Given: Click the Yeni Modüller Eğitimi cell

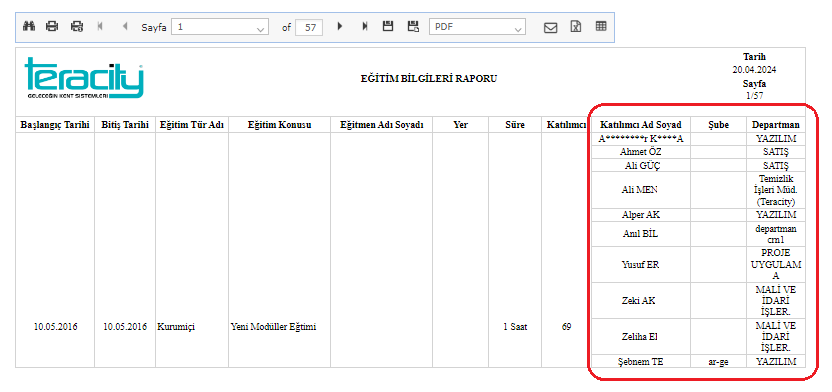Looking at the screenshot, I should coord(273,327).
